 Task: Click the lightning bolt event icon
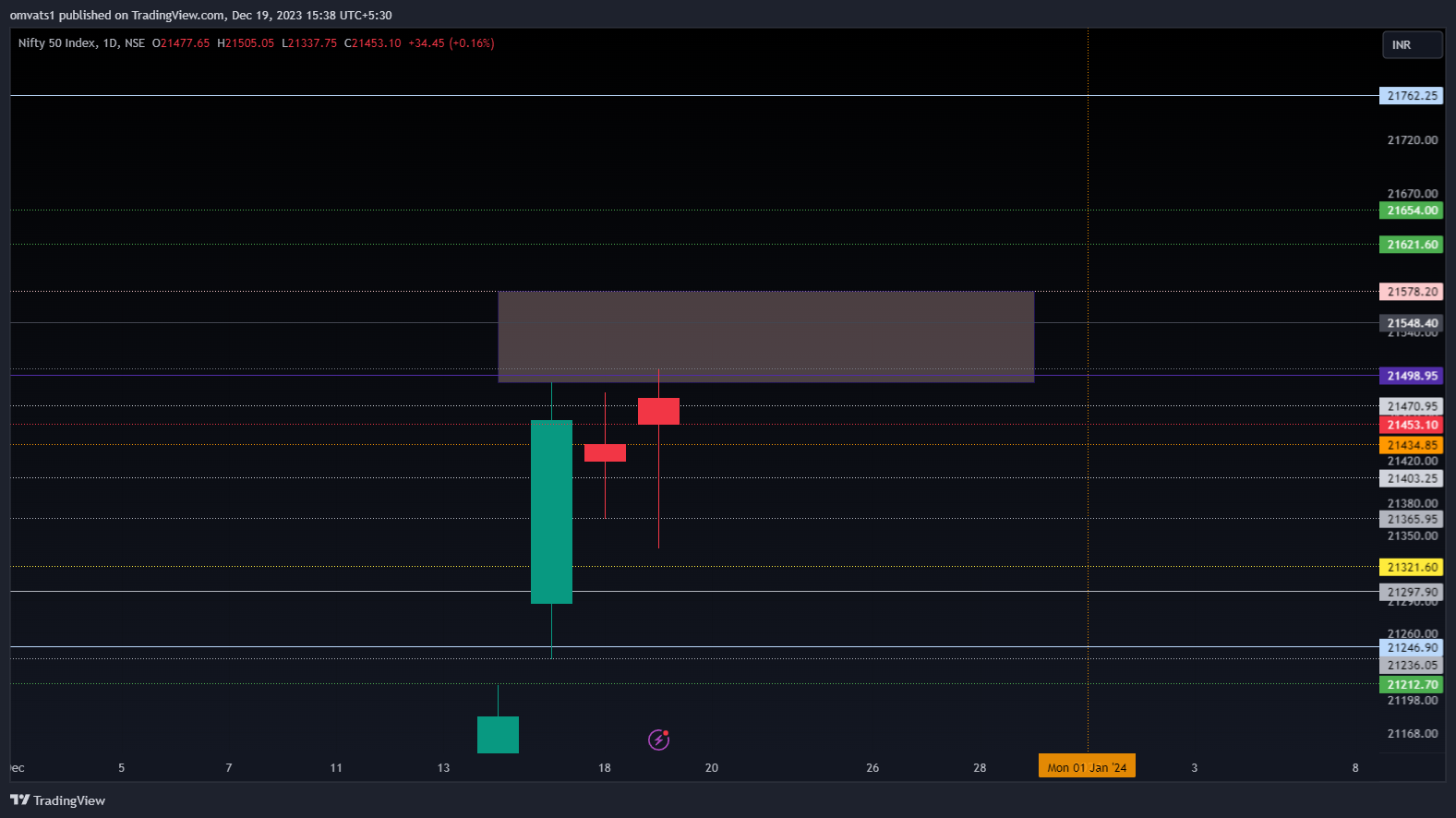658,740
